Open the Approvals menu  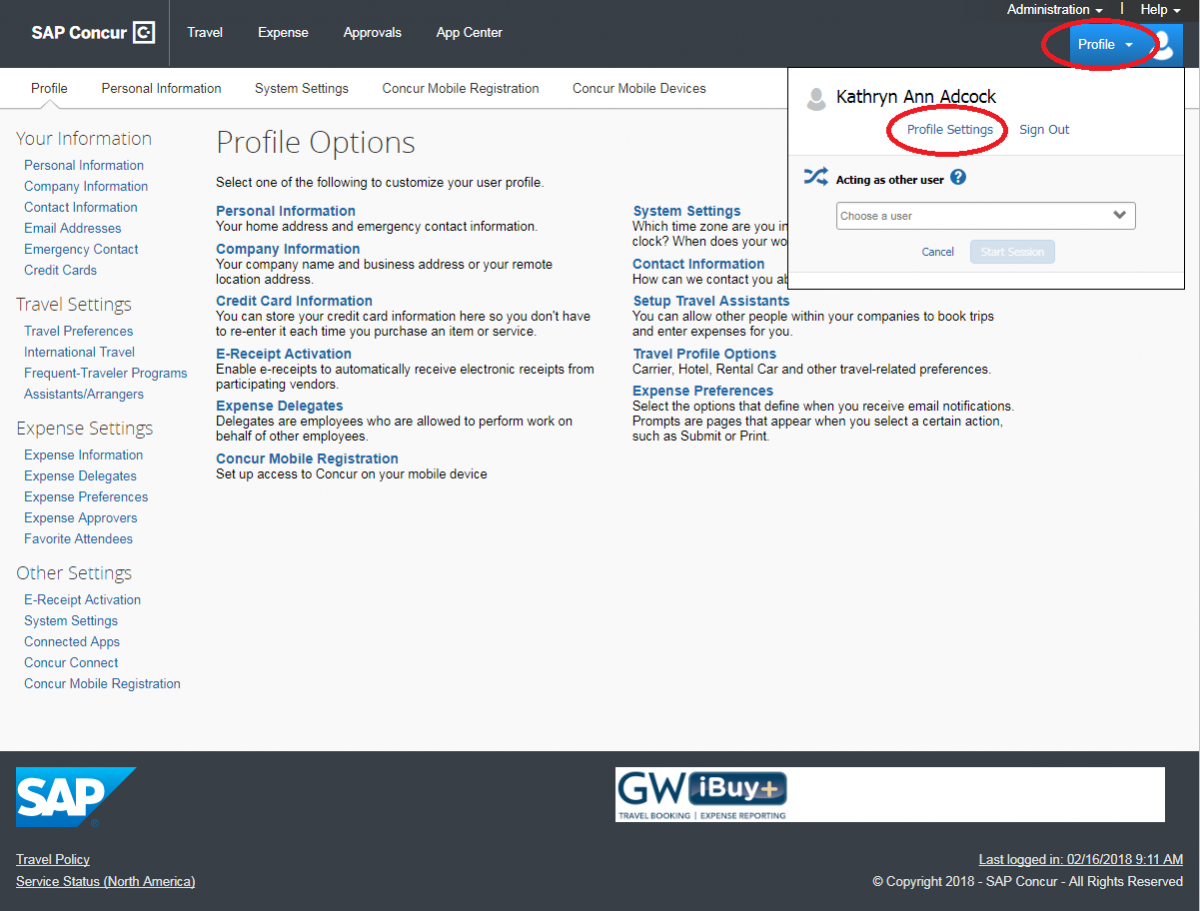point(372,32)
